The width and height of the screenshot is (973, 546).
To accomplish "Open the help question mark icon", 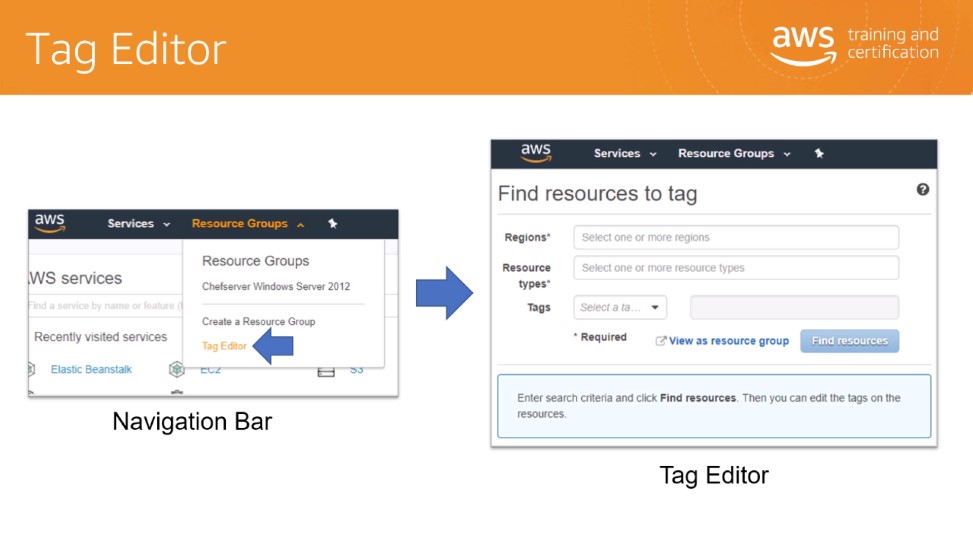I will coord(923,189).
